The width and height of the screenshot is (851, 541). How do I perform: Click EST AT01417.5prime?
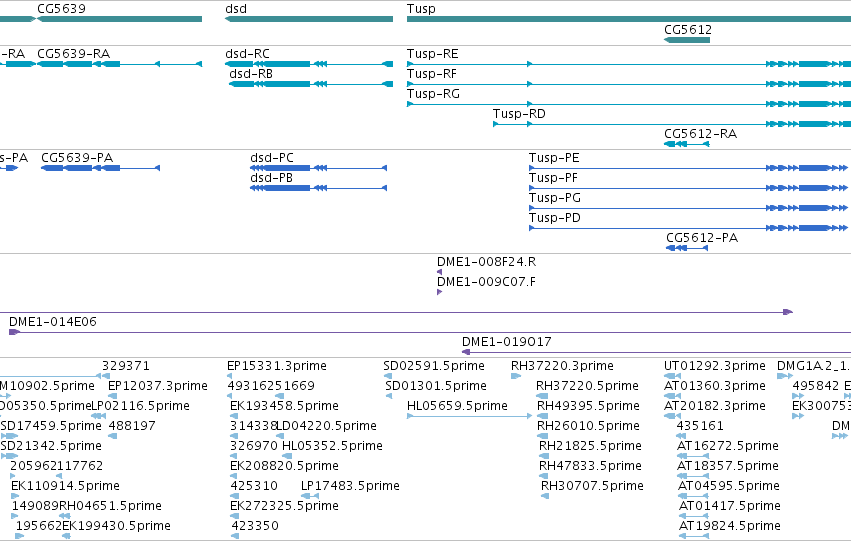click(x=729, y=506)
